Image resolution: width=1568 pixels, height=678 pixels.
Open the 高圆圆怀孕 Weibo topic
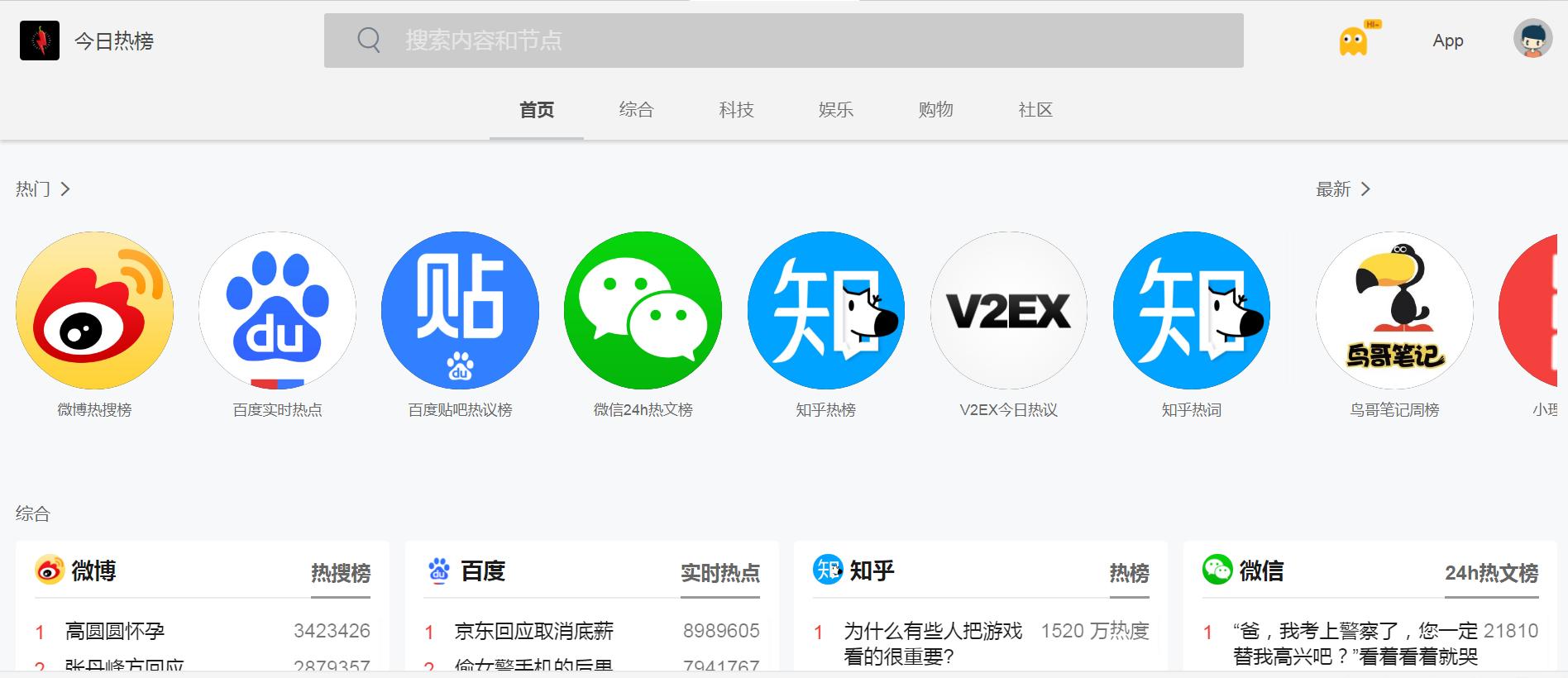115,632
